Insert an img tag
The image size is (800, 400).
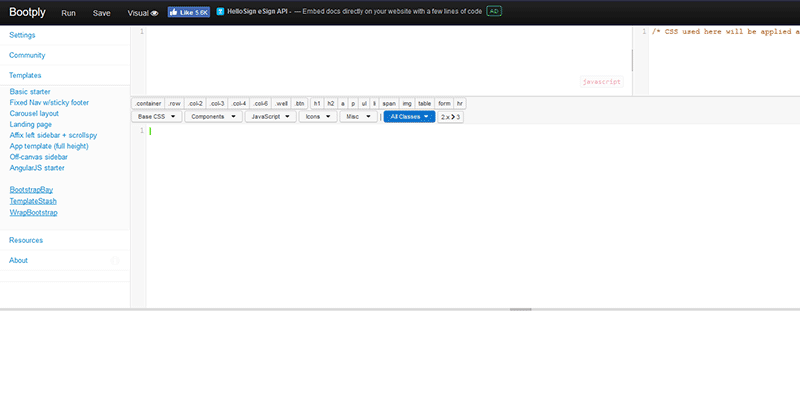[x=407, y=104]
